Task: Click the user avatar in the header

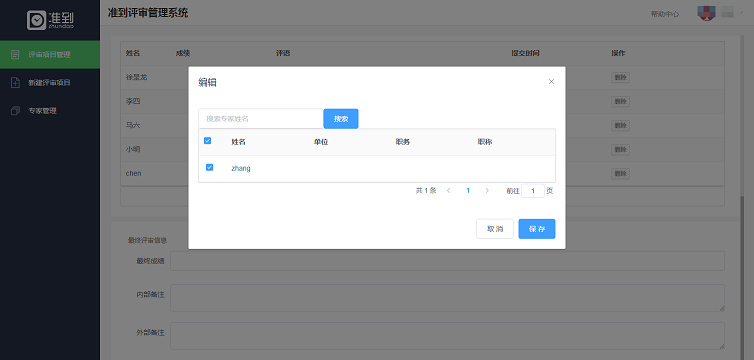Action: click(x=706, y=13)
